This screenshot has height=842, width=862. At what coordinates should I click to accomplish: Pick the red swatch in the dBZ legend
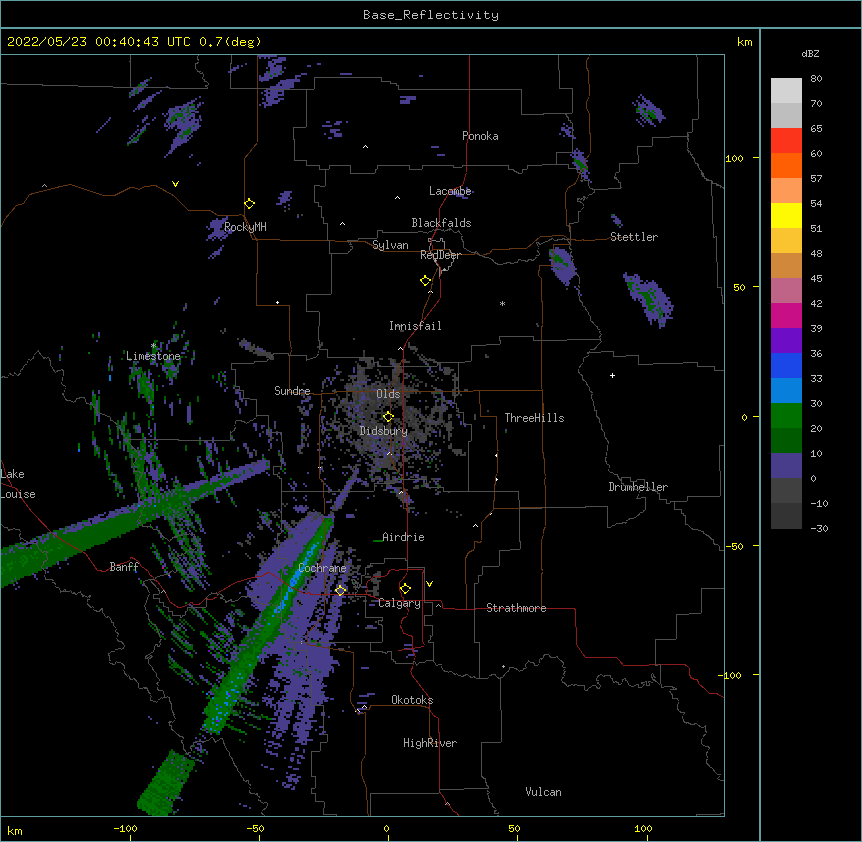[x=786, y=140]
